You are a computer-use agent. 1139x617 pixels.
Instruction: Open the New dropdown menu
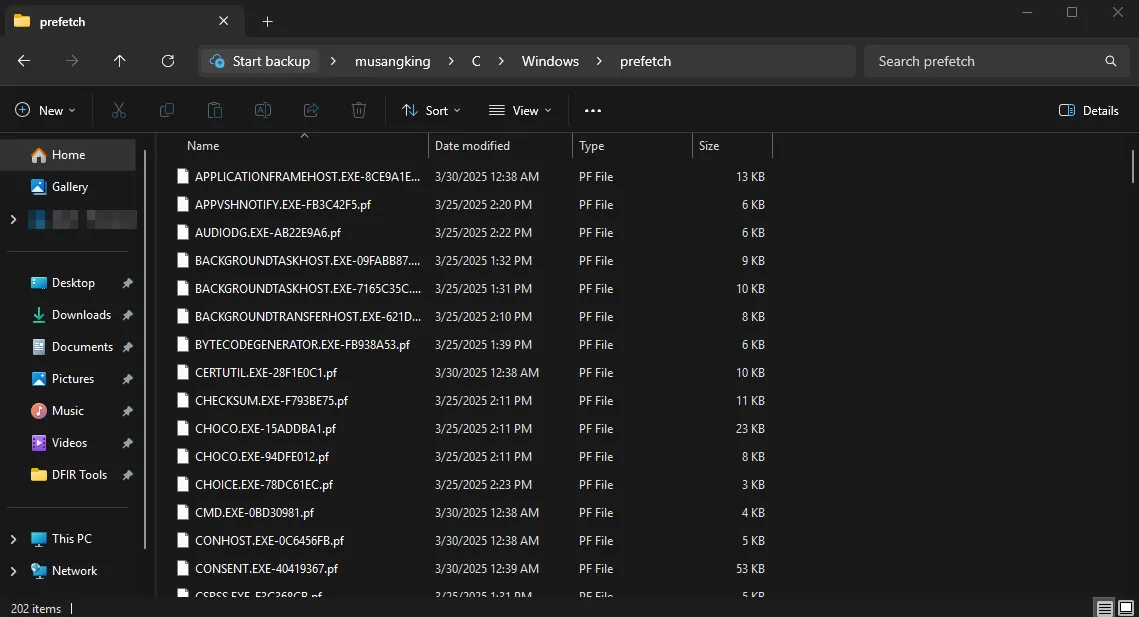45,110
